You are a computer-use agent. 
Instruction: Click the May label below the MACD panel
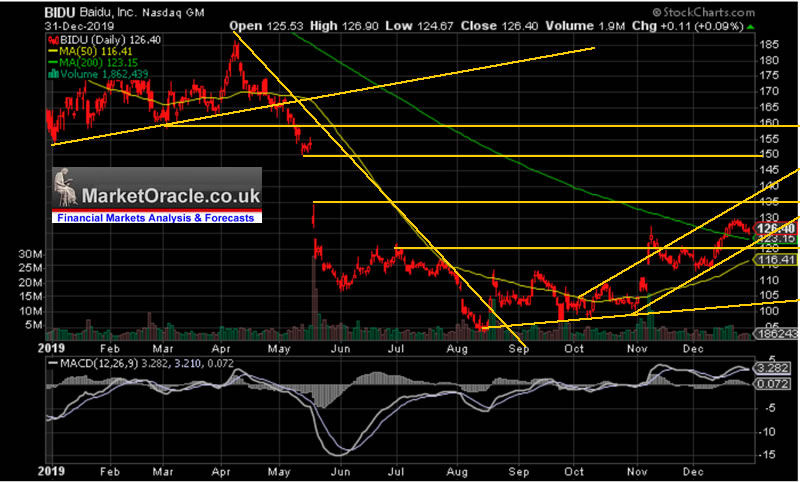[x=281, y=470]
